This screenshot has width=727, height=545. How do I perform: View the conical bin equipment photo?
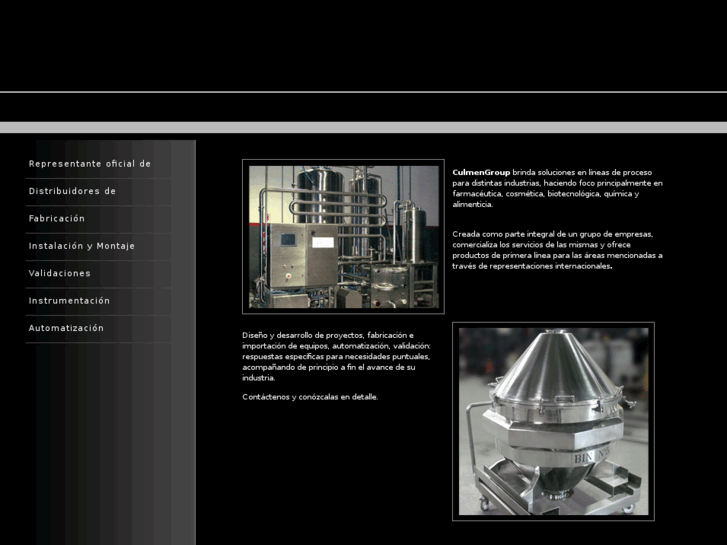click(x=554, y=422)
